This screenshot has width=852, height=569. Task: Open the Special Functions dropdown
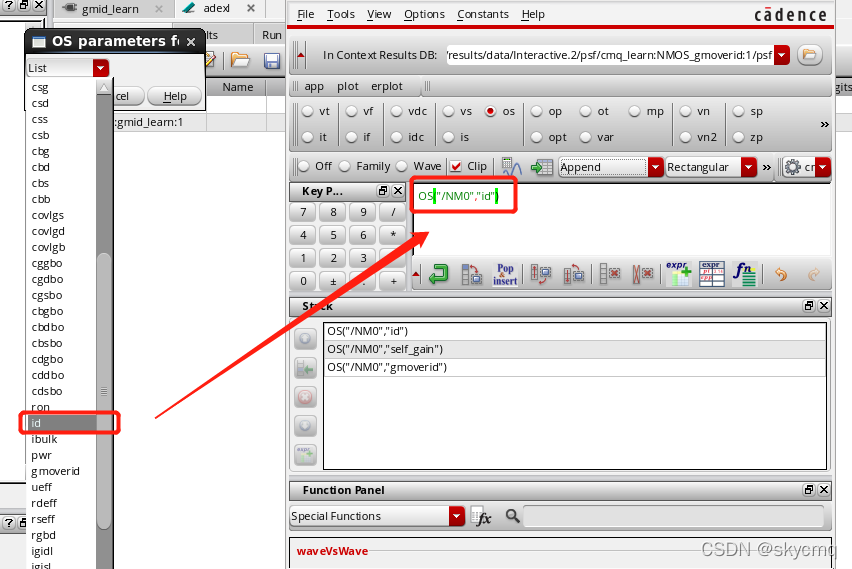[x=456, y=516]
